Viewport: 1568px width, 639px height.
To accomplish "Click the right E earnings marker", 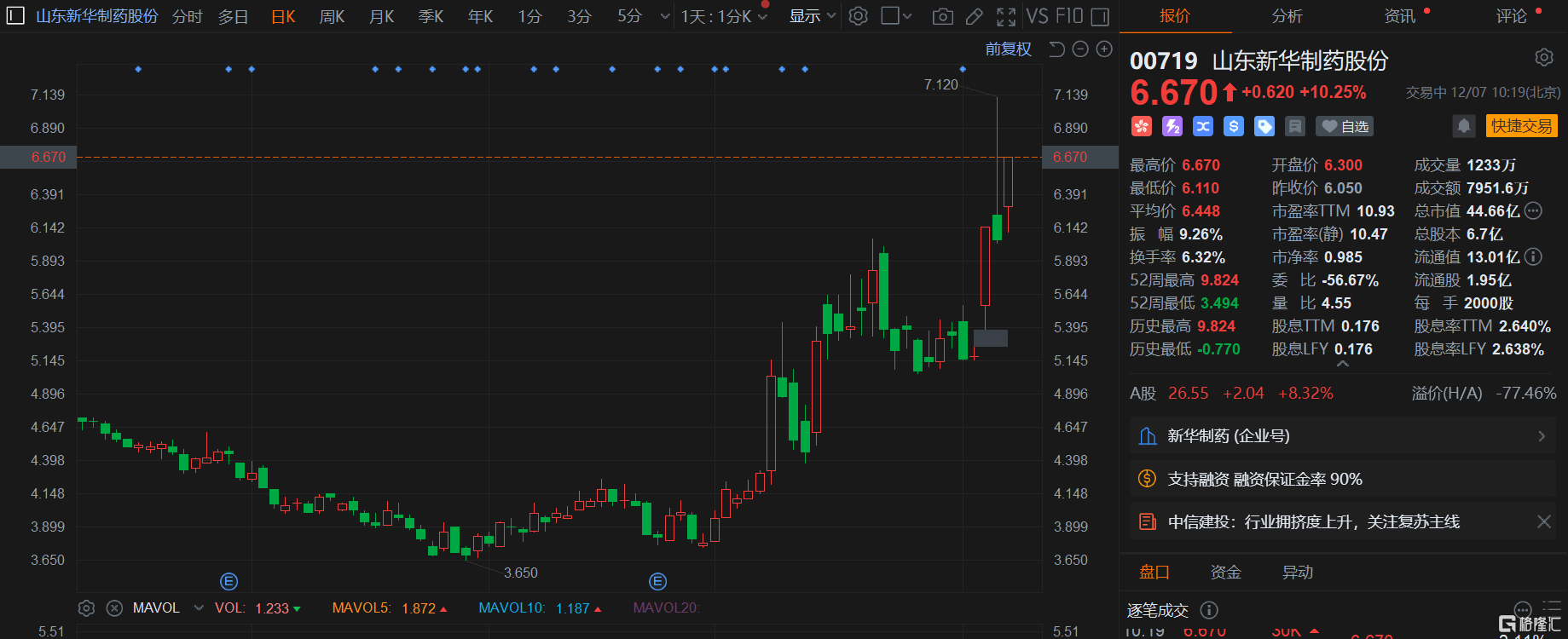I will coord(657,581).
